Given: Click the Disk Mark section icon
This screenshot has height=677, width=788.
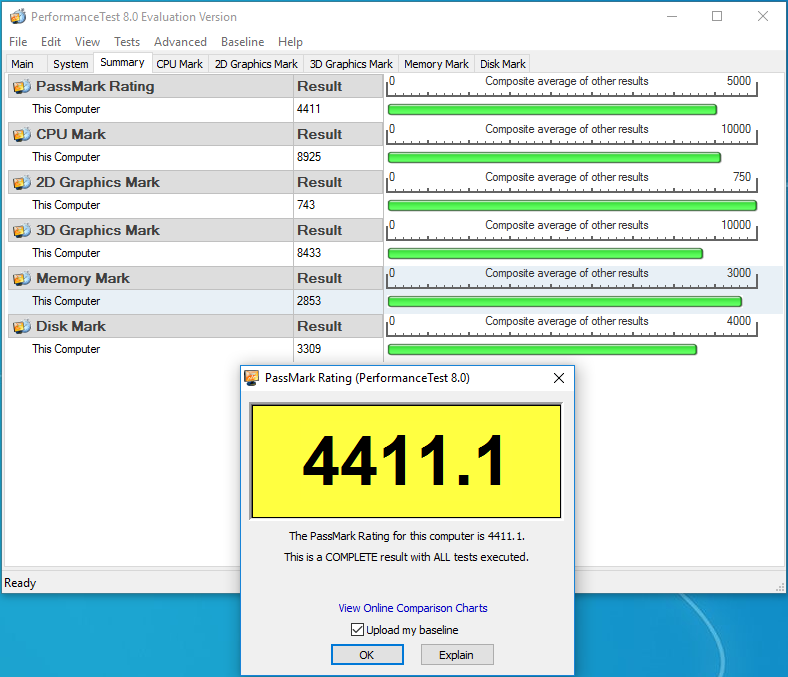Looking at the screenshot, I should pos(22,327).
